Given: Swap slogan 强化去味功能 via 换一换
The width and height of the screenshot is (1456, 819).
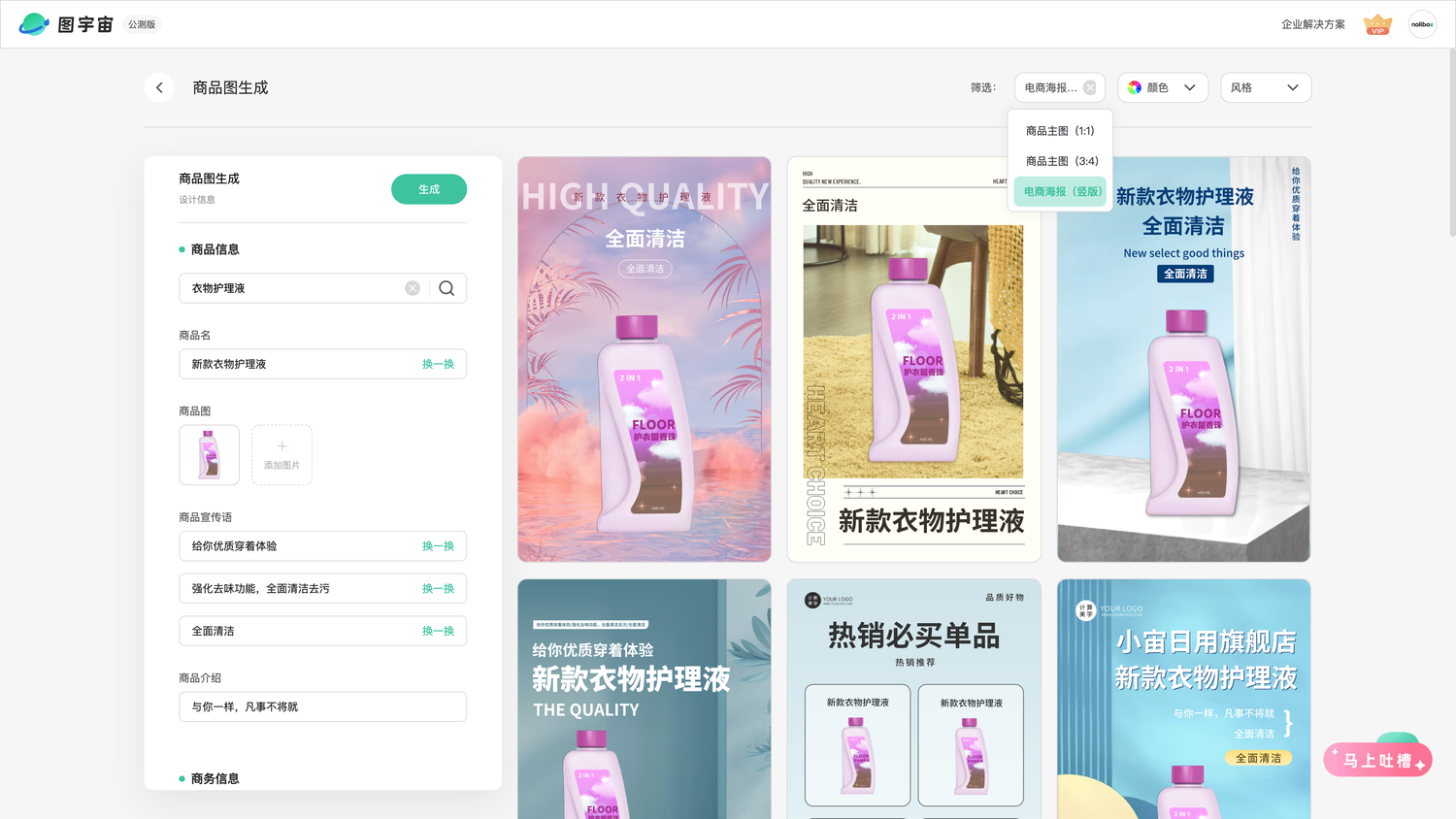Looking at the screenshot, I should (438, 589).
